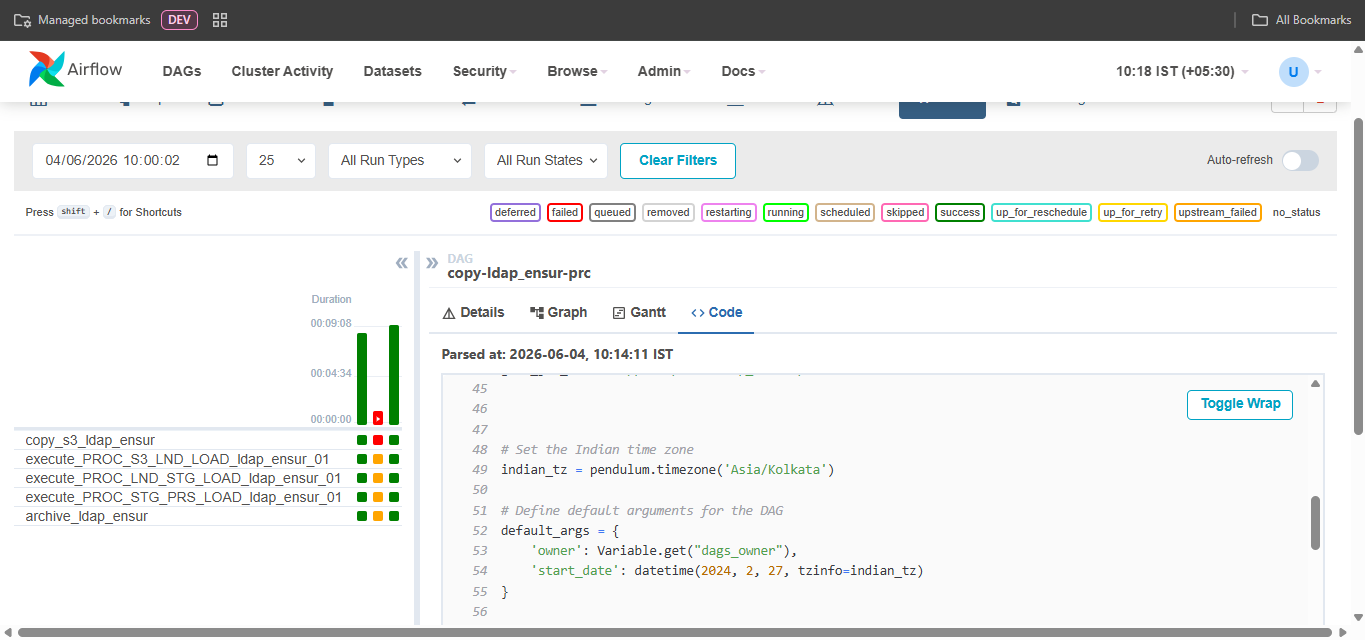Expand the Docs menu
The height and width of the screenshot is (640, 1365).
[x=743, y=72]
